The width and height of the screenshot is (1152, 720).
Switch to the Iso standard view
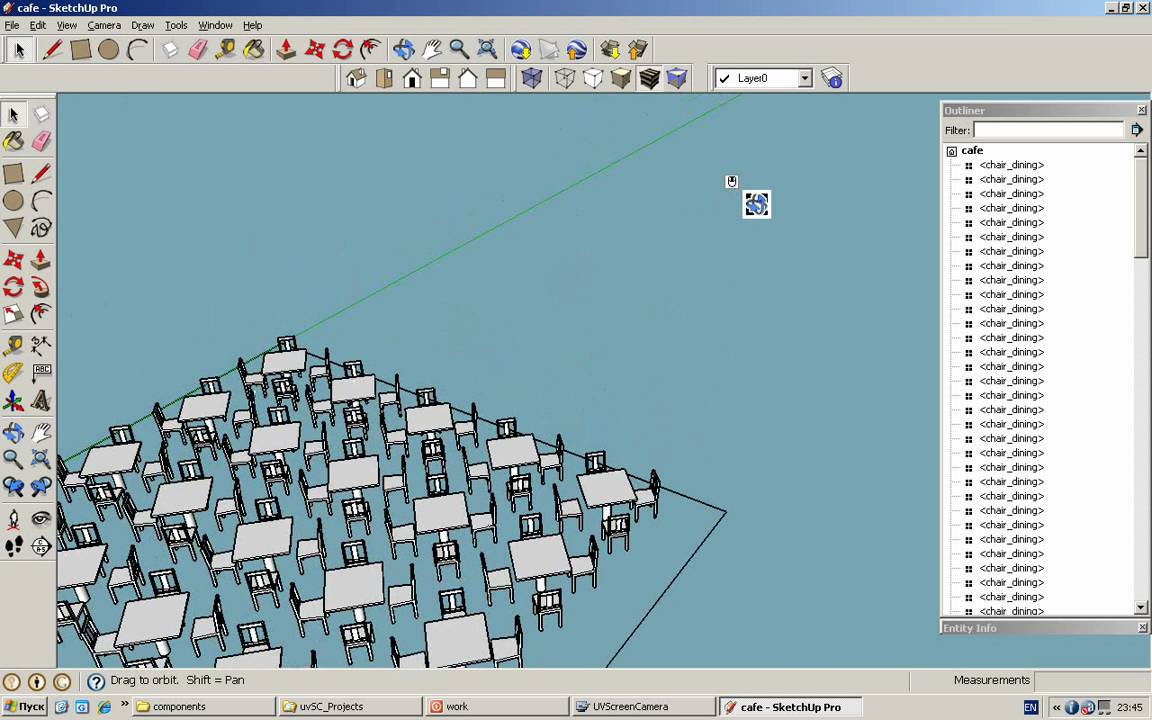point(356,78)
